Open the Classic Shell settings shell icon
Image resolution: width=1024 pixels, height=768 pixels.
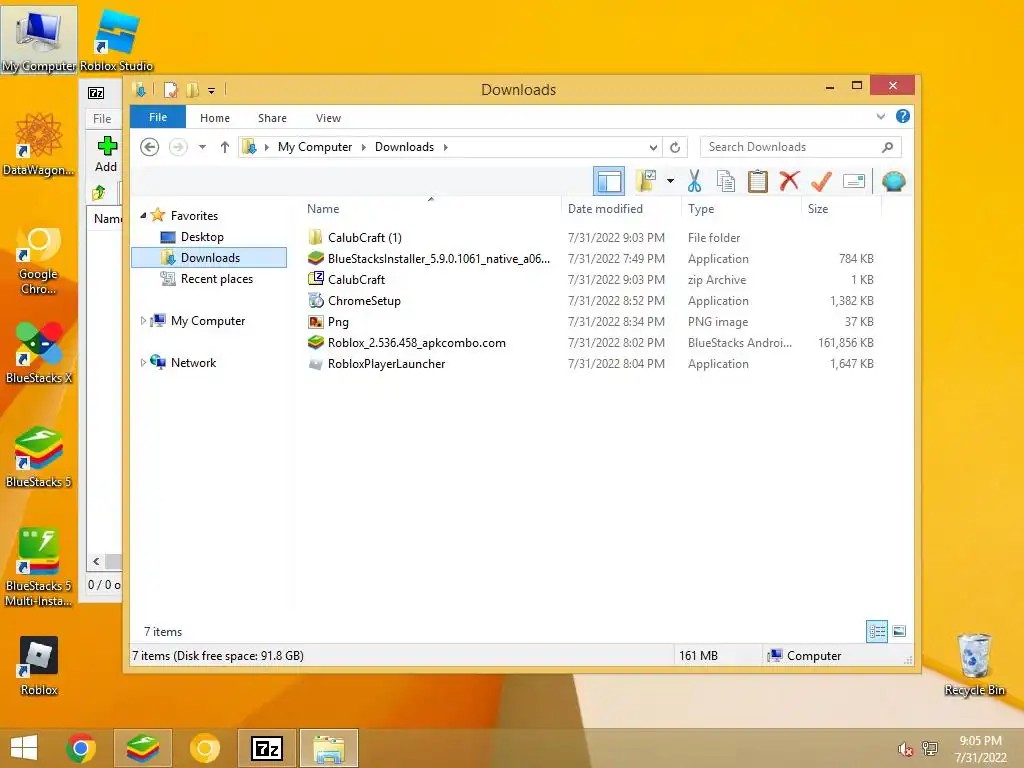pos(893,181)
